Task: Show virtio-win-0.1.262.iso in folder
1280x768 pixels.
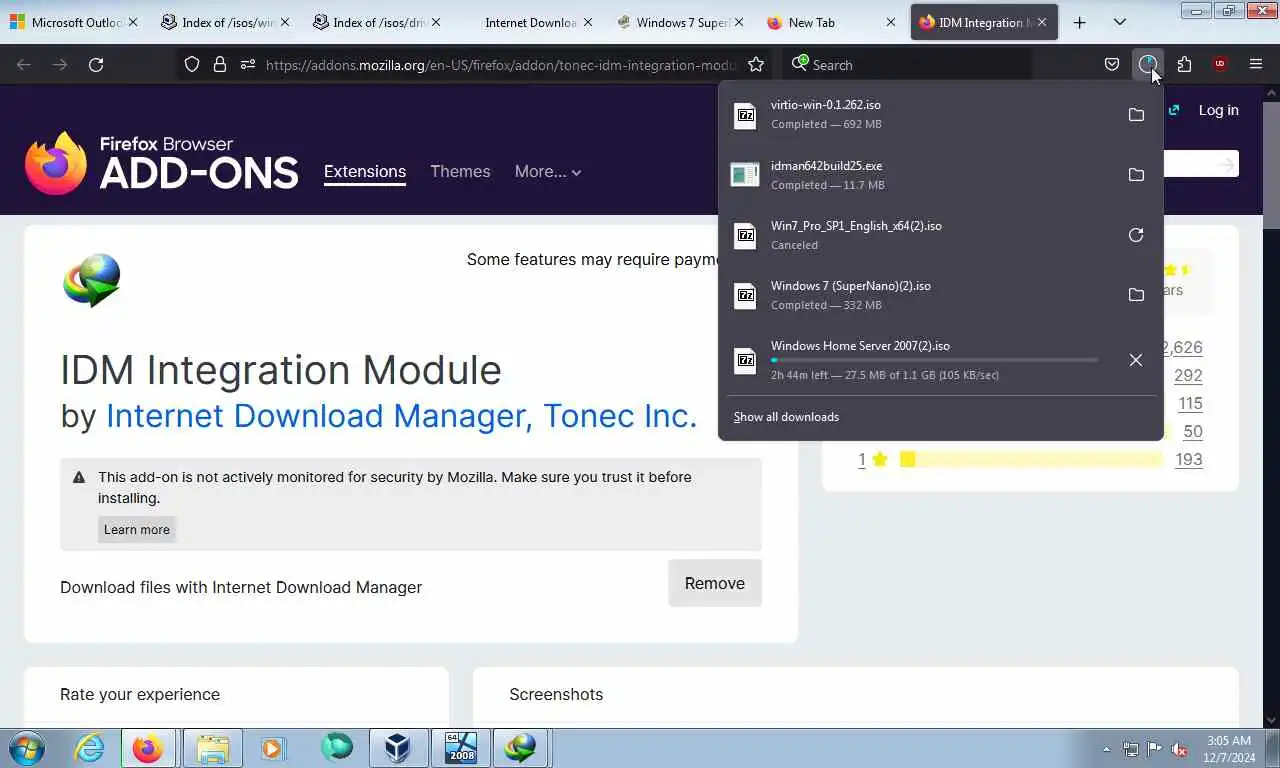Action: click(x=1136, y=114)
